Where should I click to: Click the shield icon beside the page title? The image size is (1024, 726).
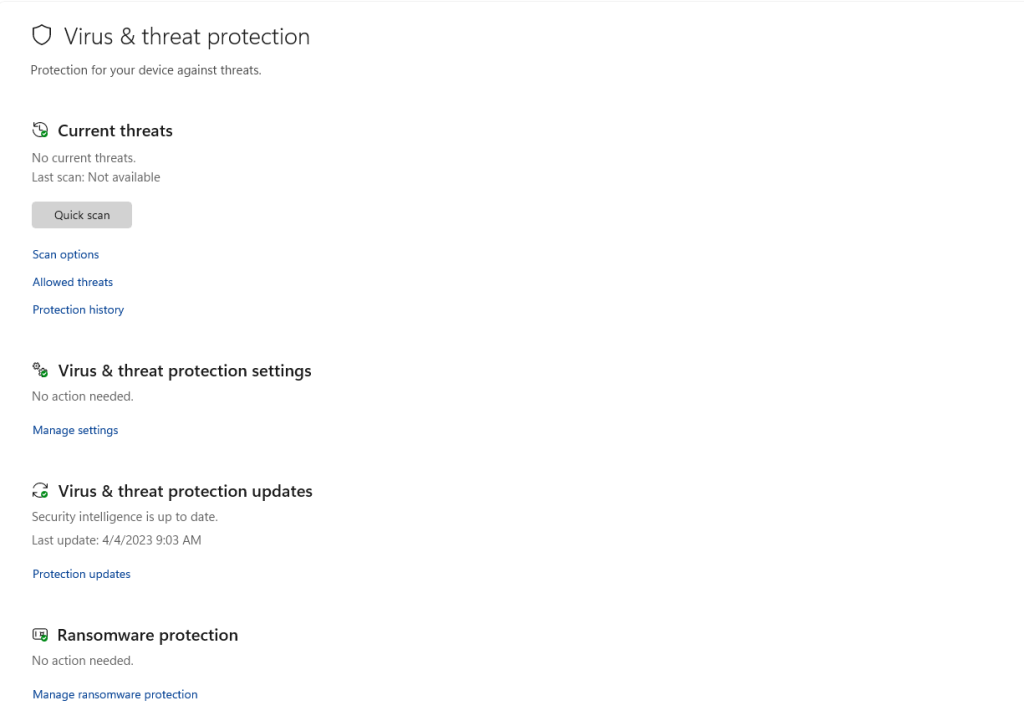[x=42, y=35]
